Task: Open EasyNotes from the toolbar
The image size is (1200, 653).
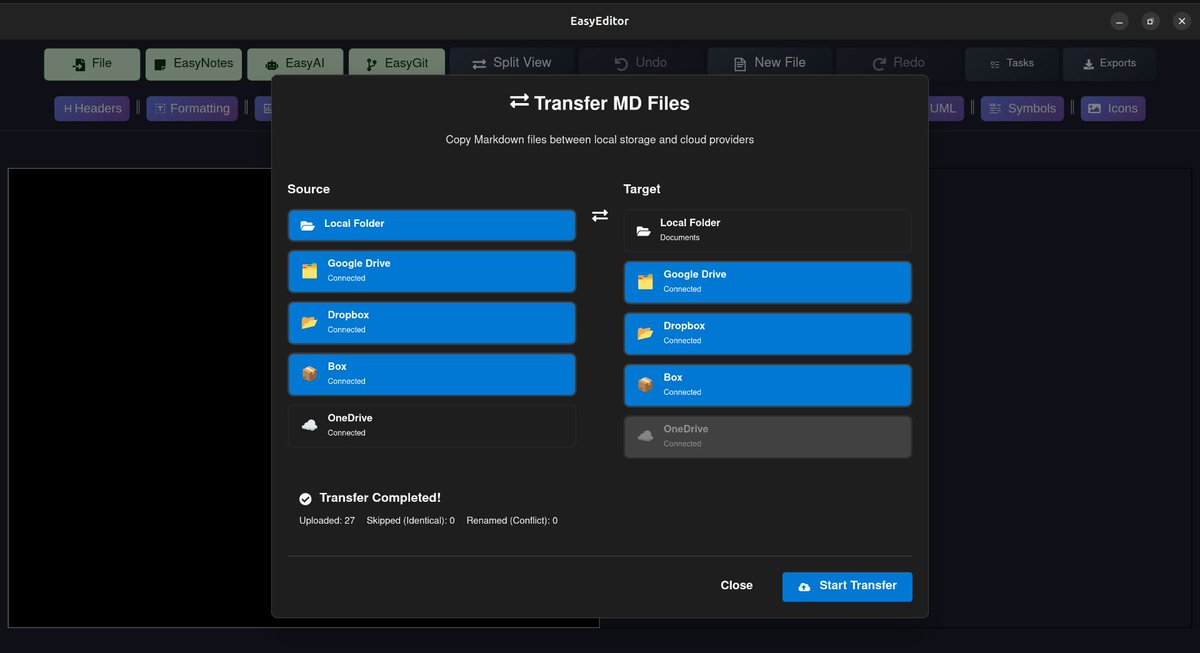Action: (x=193, y=64)
